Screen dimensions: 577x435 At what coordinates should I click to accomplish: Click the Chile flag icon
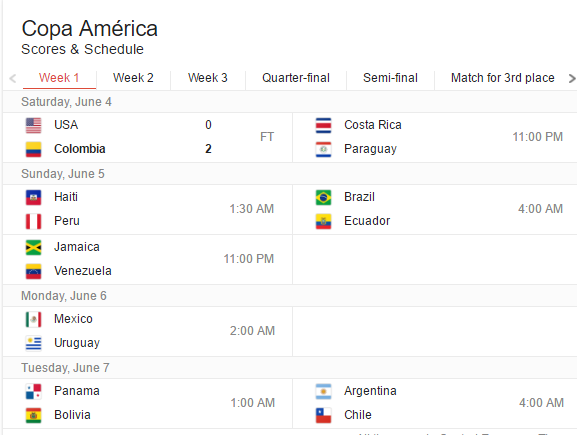coord(323,415)
